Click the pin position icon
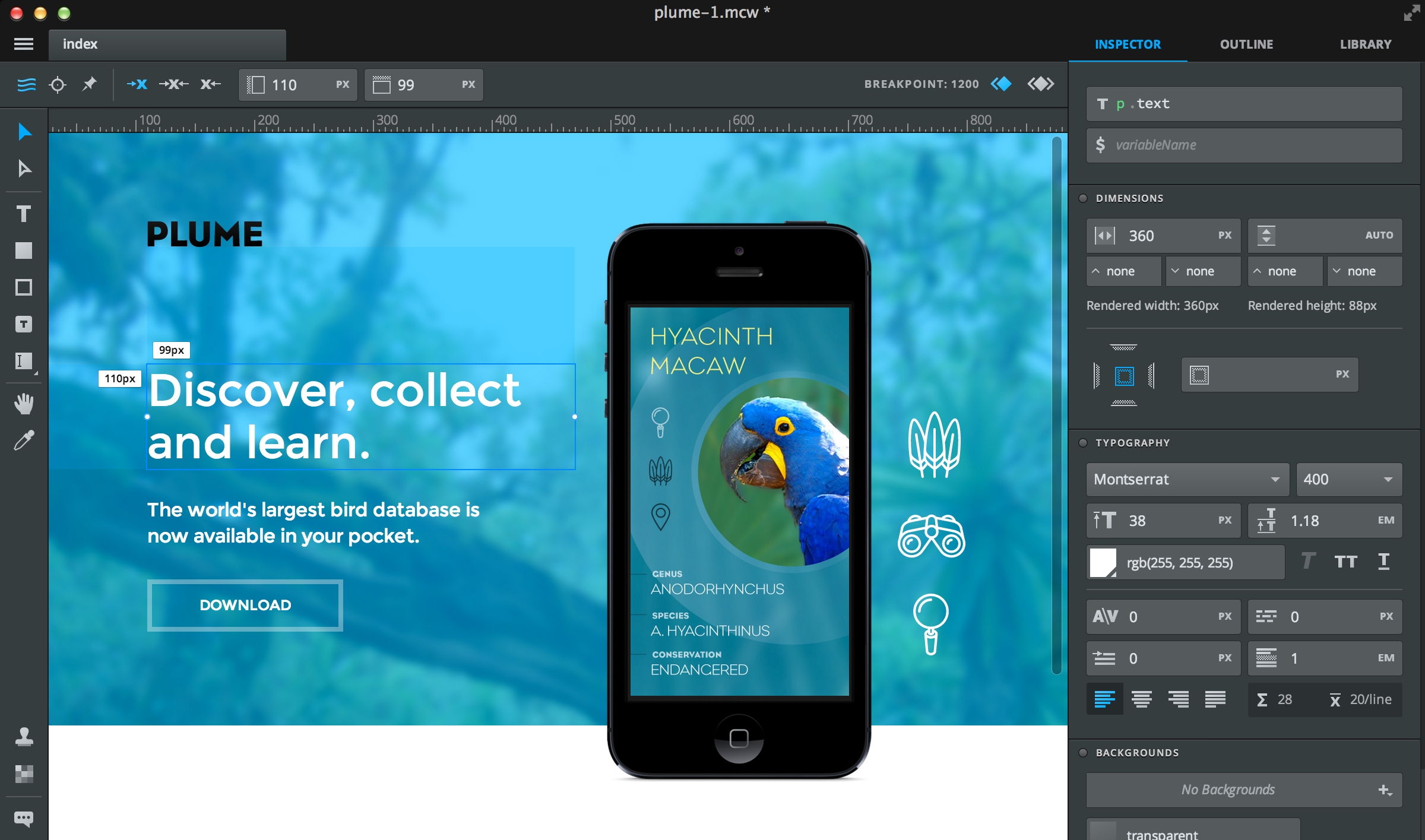 [89, 84]
